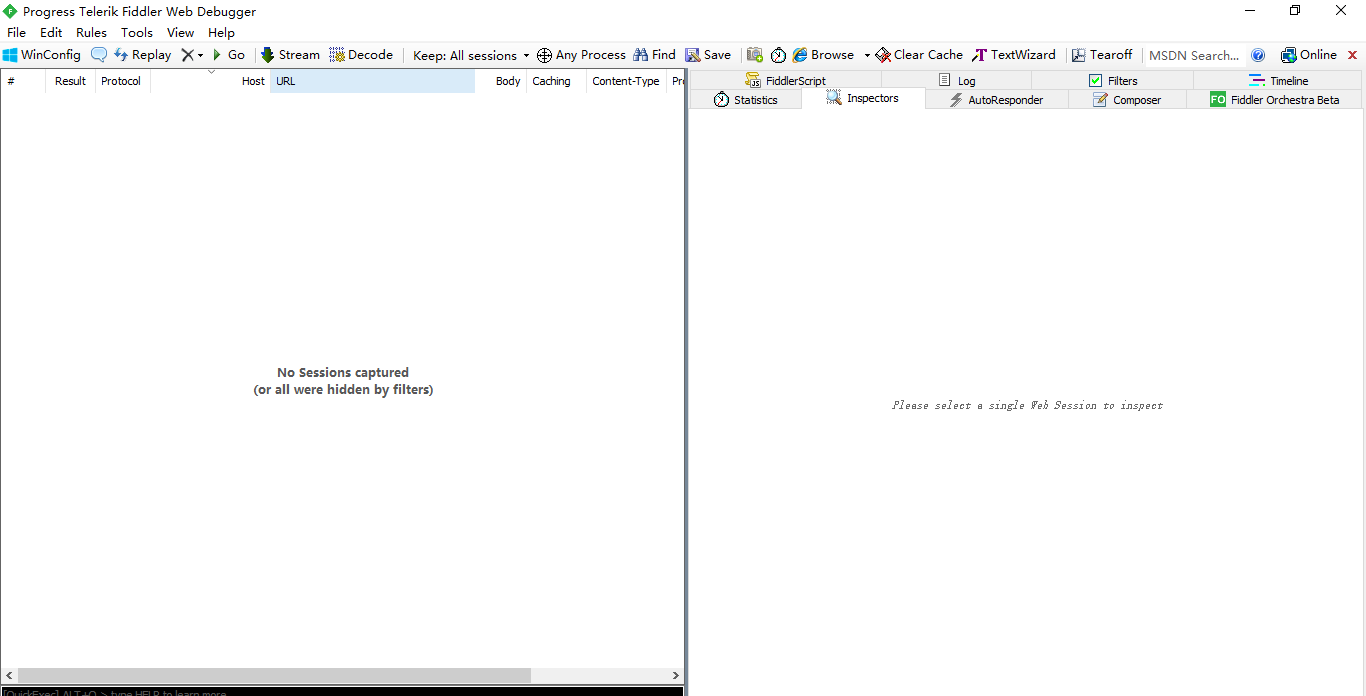Switch to the Filters tab
This screenshot has height=696, width=1366.
1112,80
